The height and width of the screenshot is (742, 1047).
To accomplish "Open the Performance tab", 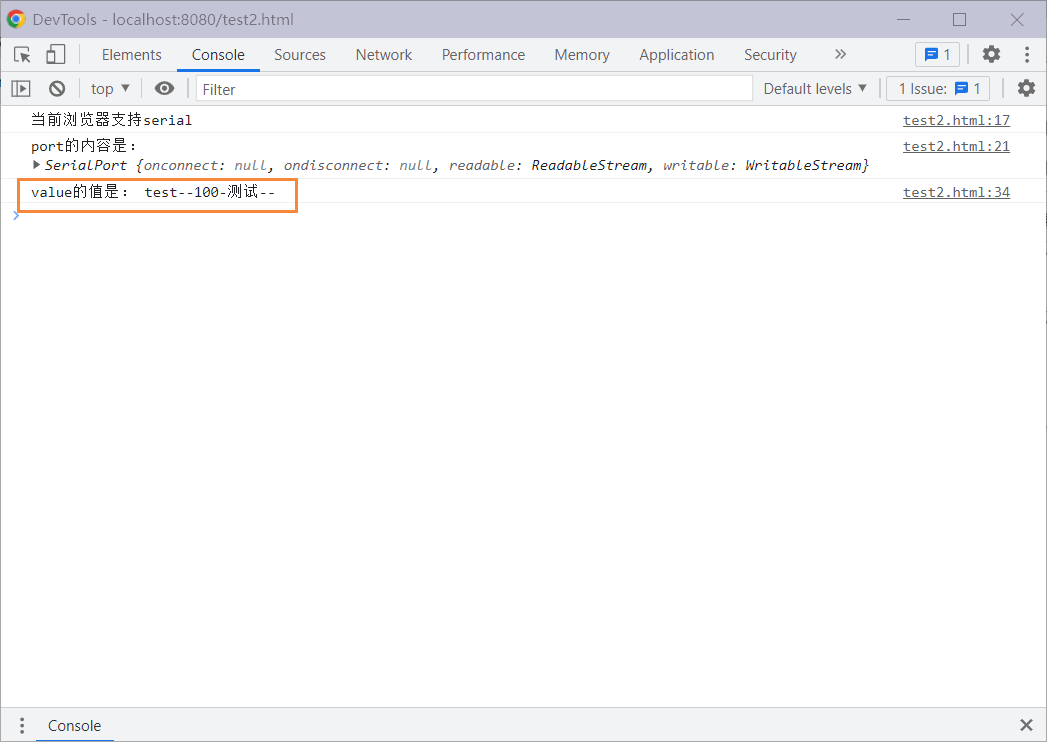I will (483, 55).
